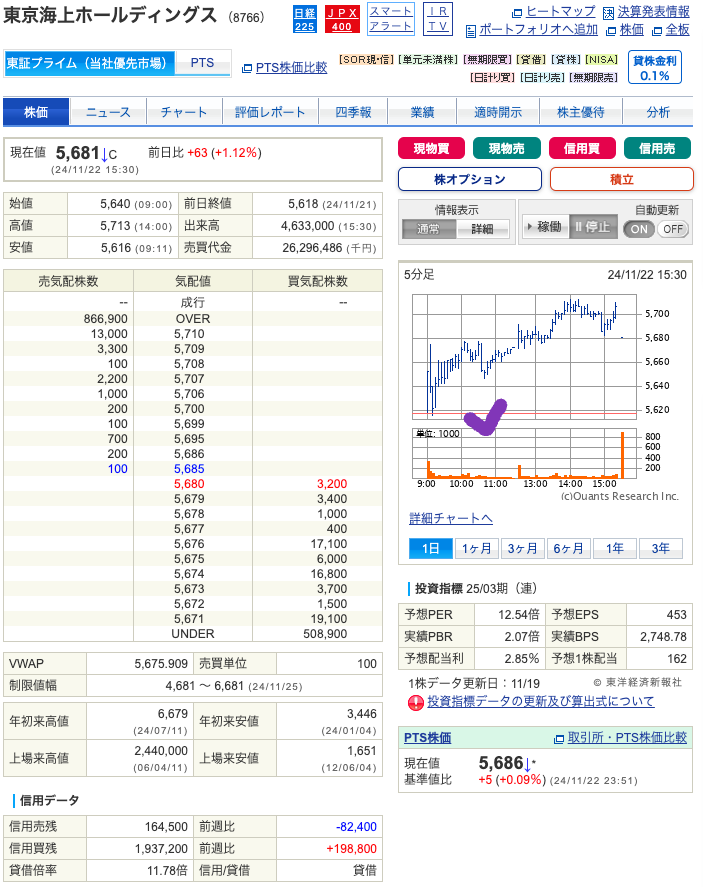Viewport: 703px width, 887px height.
Task: Open the 適時開示 tab
Action: point(498,112)
